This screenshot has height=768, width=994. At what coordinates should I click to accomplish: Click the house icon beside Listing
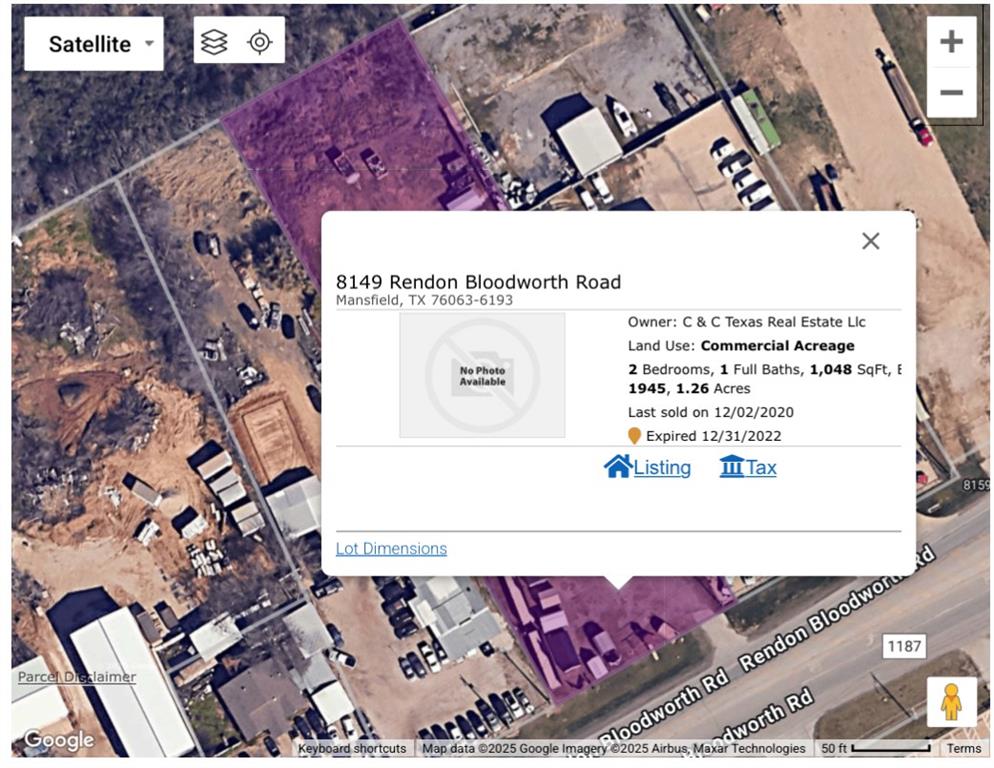coord(617,466)
